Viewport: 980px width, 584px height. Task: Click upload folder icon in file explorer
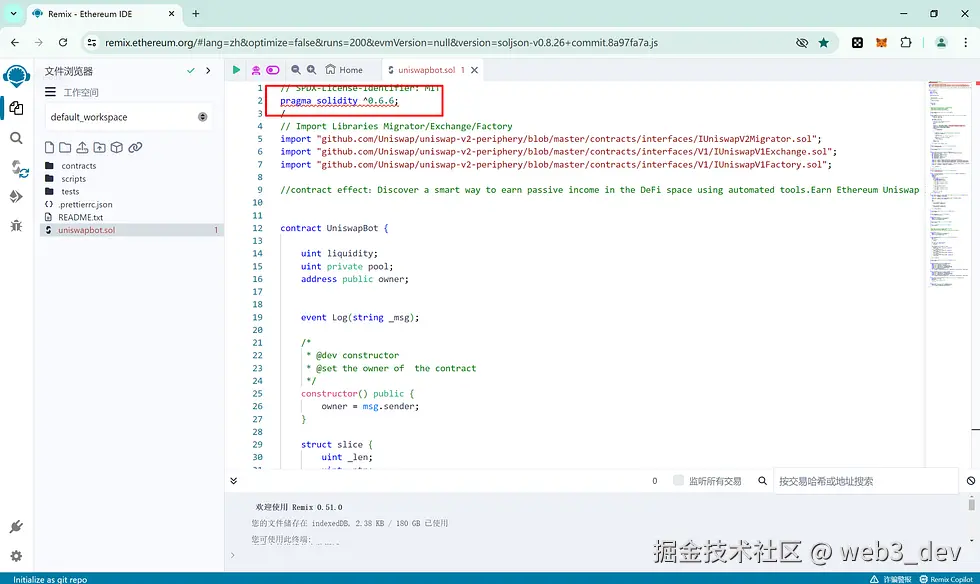99,148
